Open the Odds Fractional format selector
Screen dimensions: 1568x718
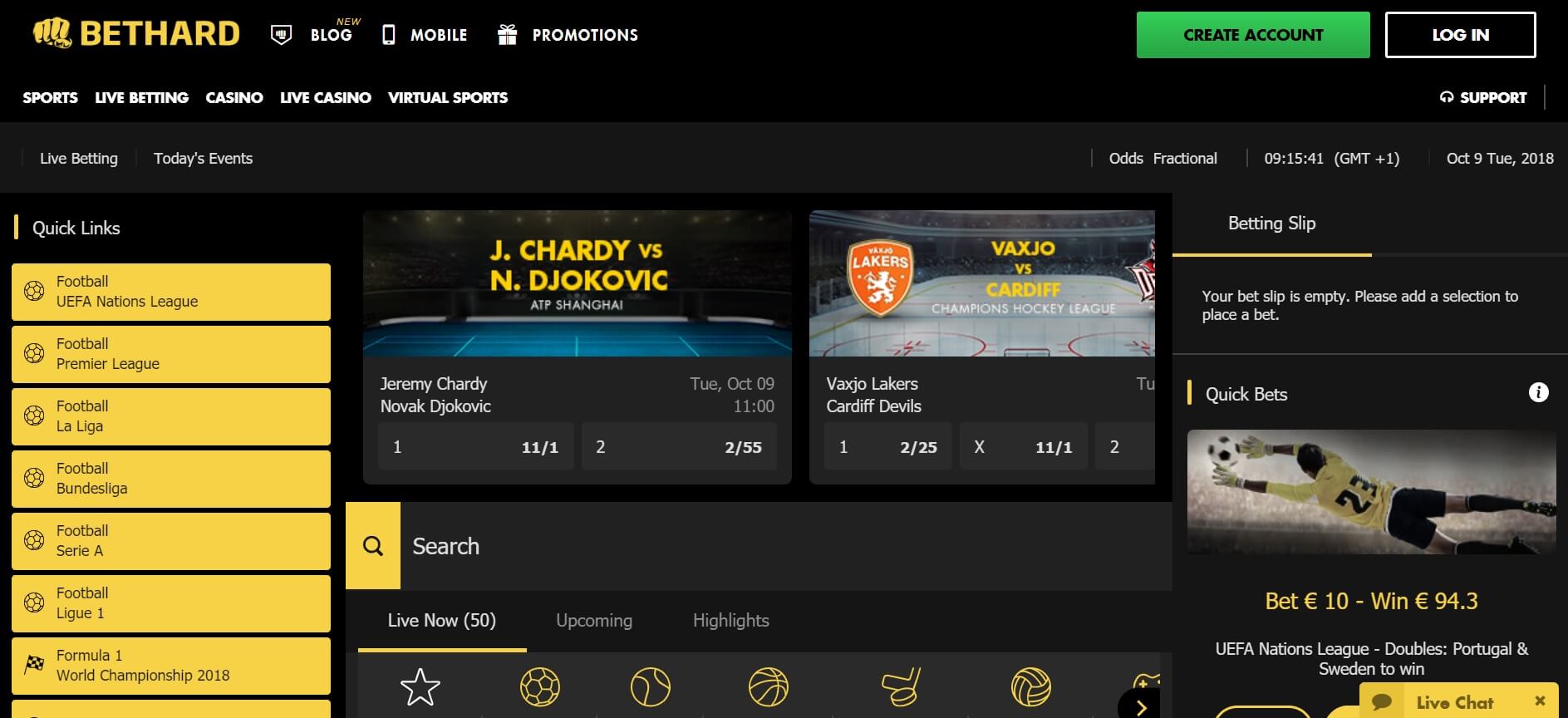pyautogui.click(x=1162, y=158)
